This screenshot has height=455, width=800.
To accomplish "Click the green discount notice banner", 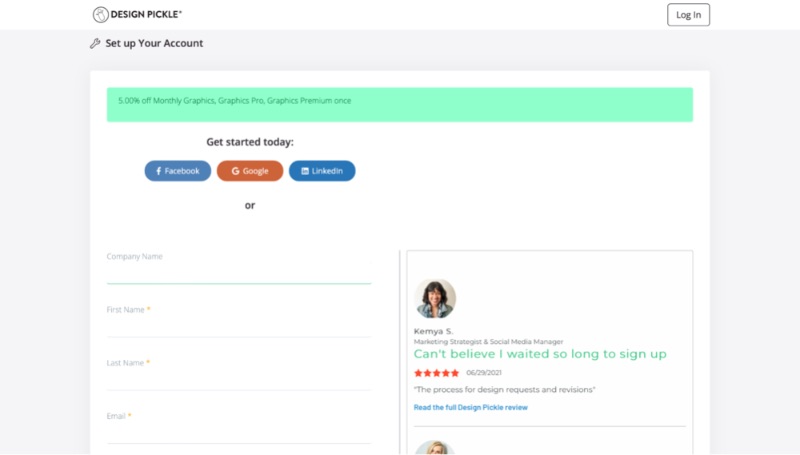I will tap(399, 105).
